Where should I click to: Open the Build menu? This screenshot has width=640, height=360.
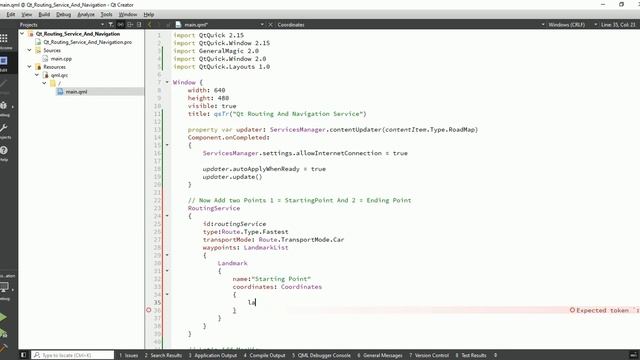tap(44, 14)
